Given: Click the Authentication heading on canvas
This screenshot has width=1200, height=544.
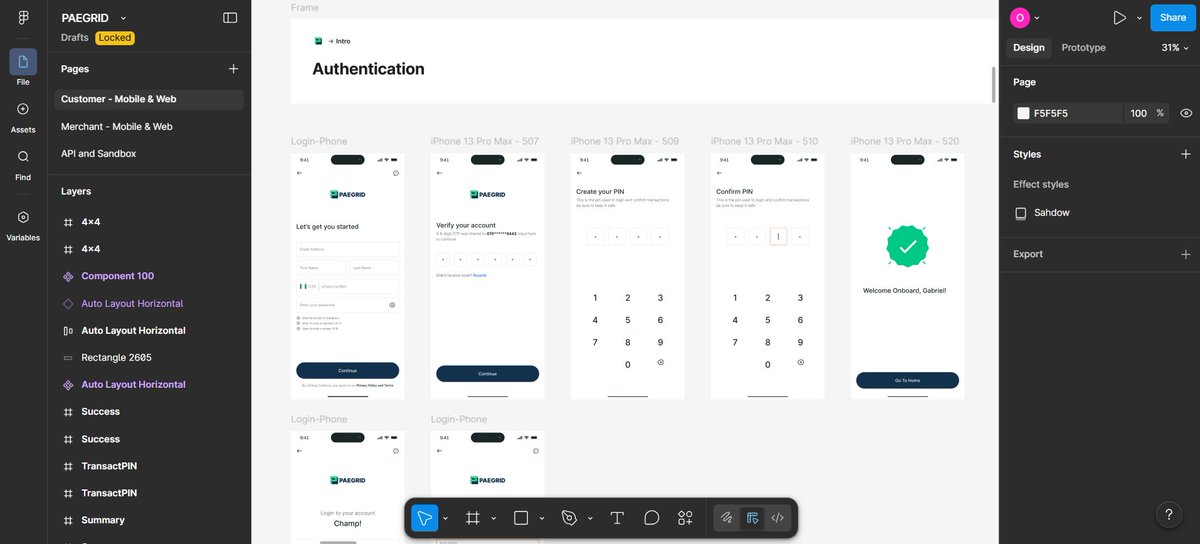Looking at the screenshot, I should [368, 69].
